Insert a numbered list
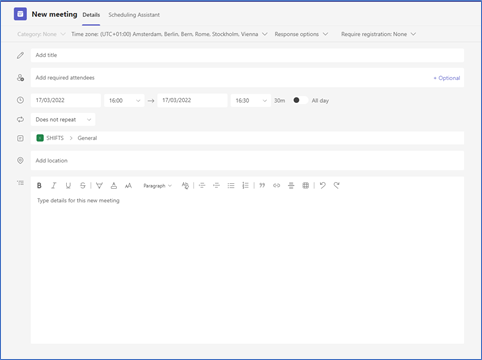 tap(245, 186)
